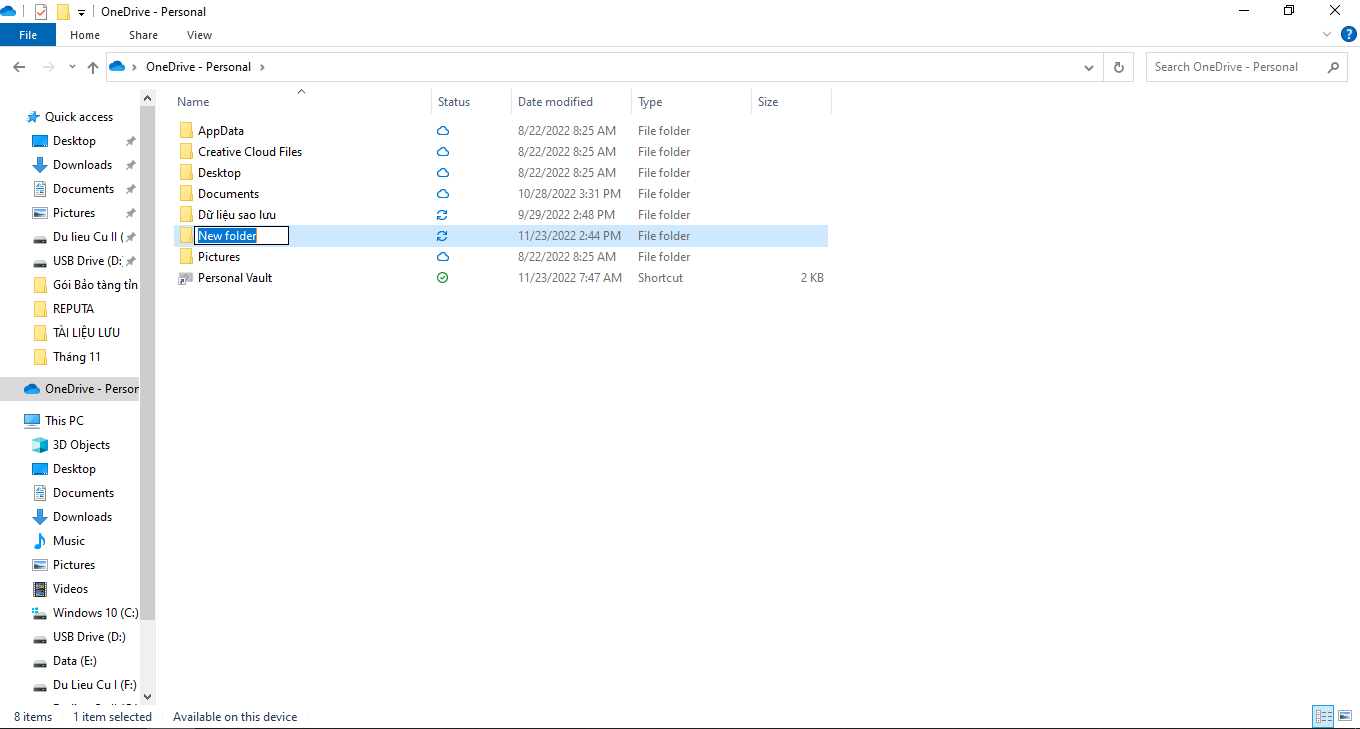Open the View ribbon tab
This screenshot has width=1360, height=729.
click(200, 35)
